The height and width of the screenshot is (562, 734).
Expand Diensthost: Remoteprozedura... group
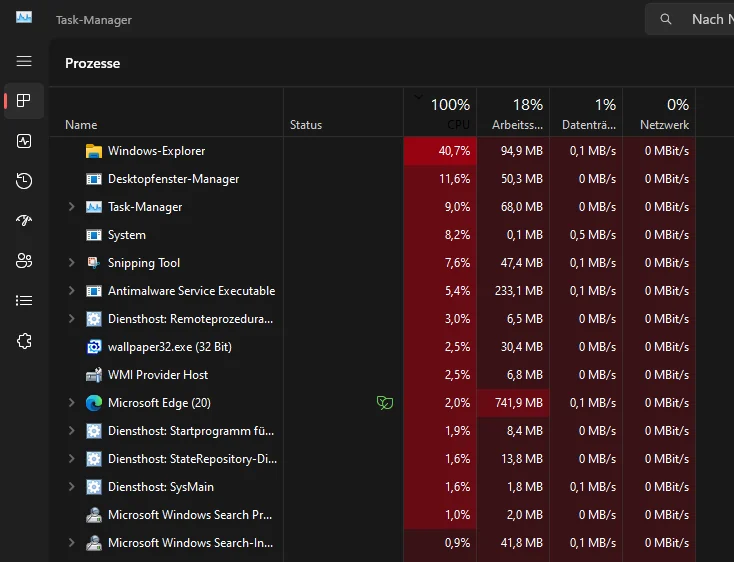click(x=71, y=319)
